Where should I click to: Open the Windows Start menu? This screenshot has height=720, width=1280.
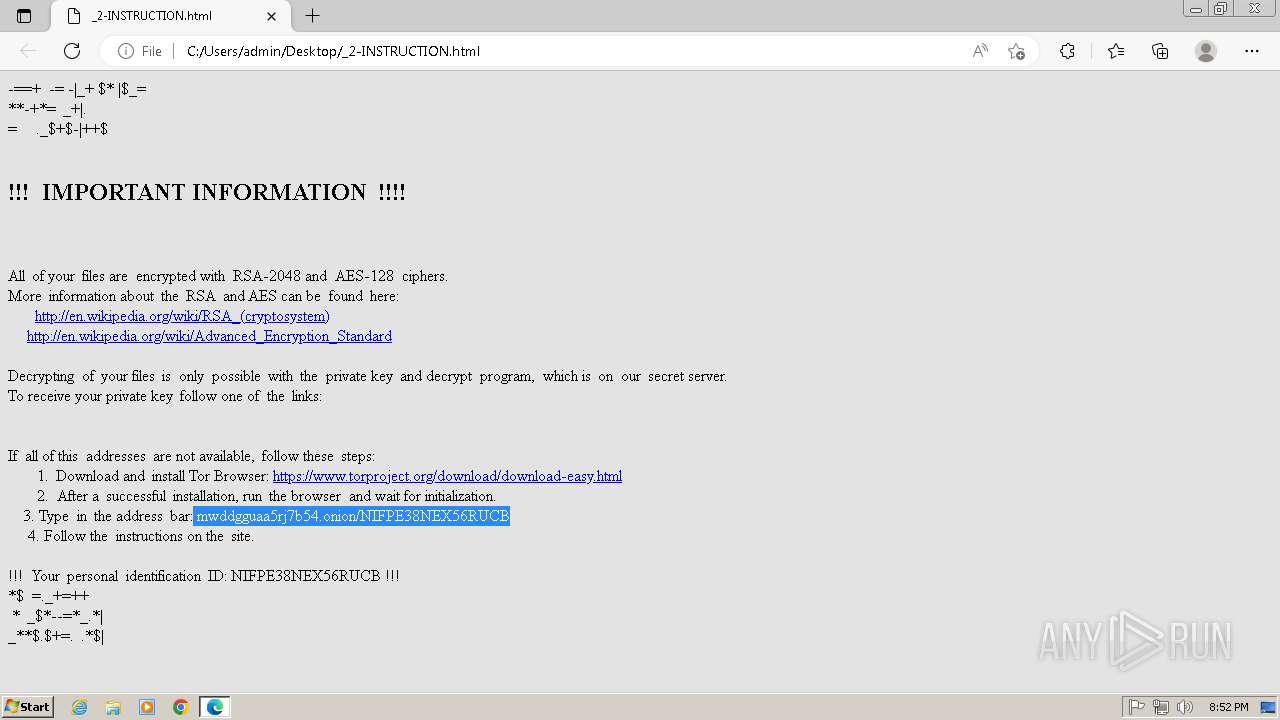[27, 707]
